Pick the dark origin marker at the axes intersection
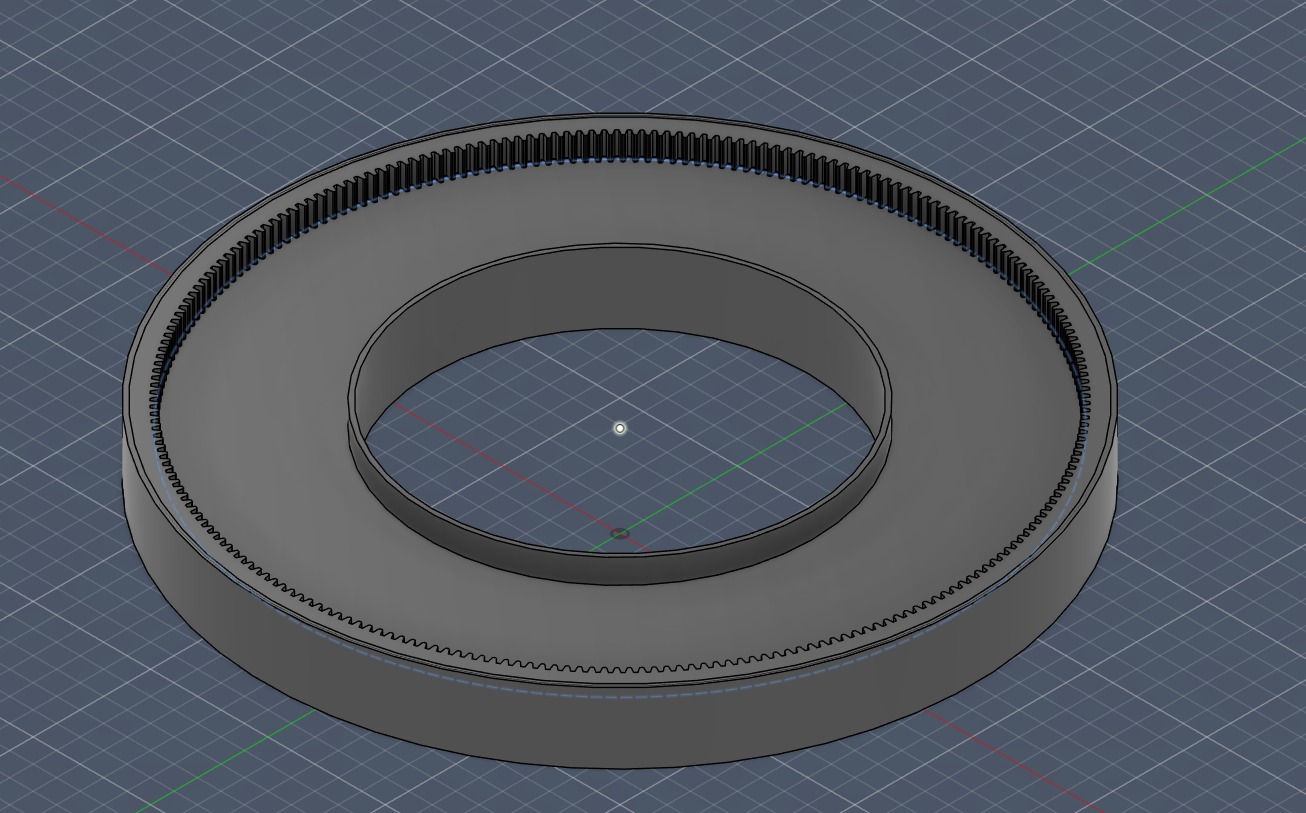The image size is (1306, 813). coord(620,534)
